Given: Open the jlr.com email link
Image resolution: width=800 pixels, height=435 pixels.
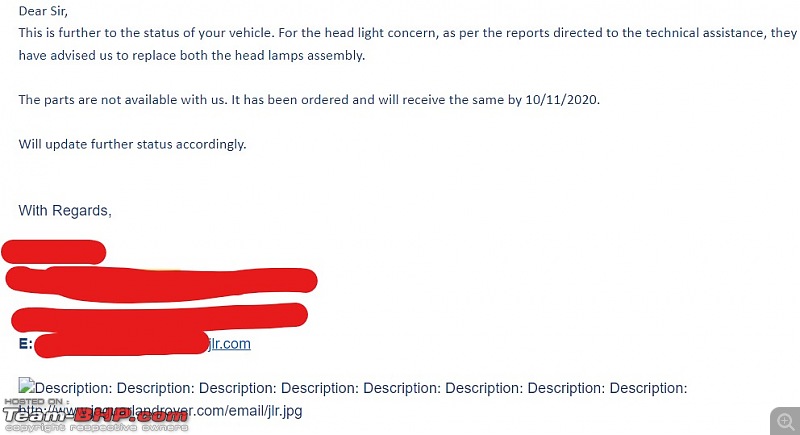Looking at the screenshot, I should [229, 344].
